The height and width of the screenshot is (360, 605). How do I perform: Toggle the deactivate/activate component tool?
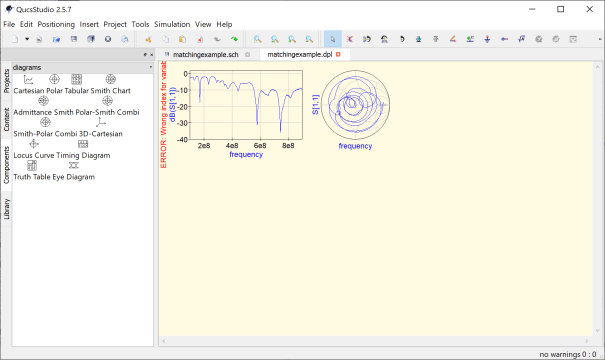pos(350,39)
